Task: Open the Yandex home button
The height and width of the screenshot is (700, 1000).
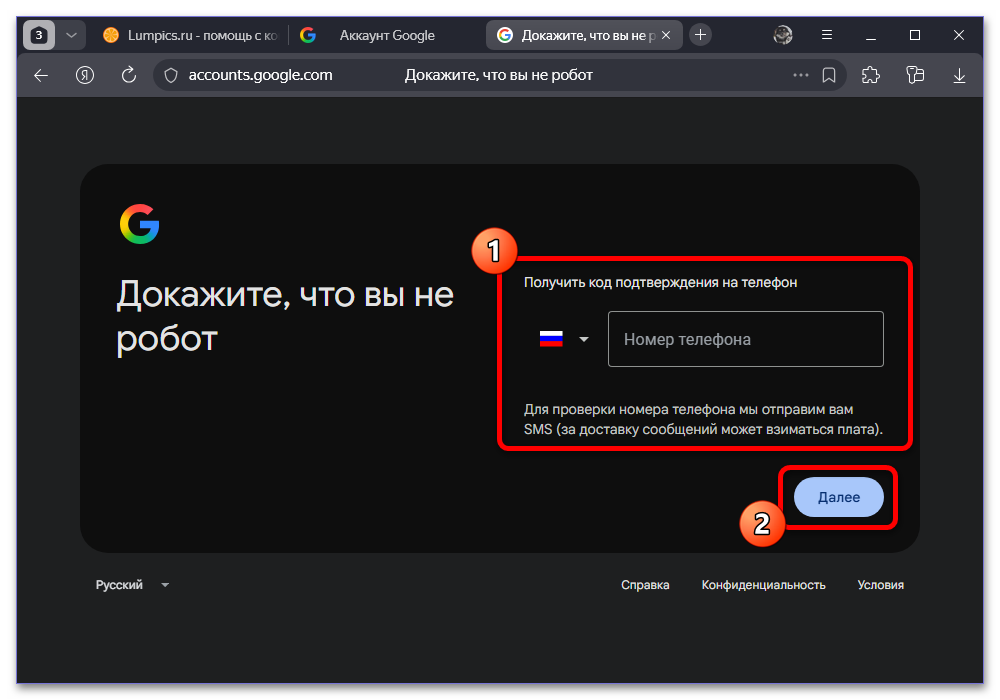Action: pyautogui.click(x=85, y=75)
